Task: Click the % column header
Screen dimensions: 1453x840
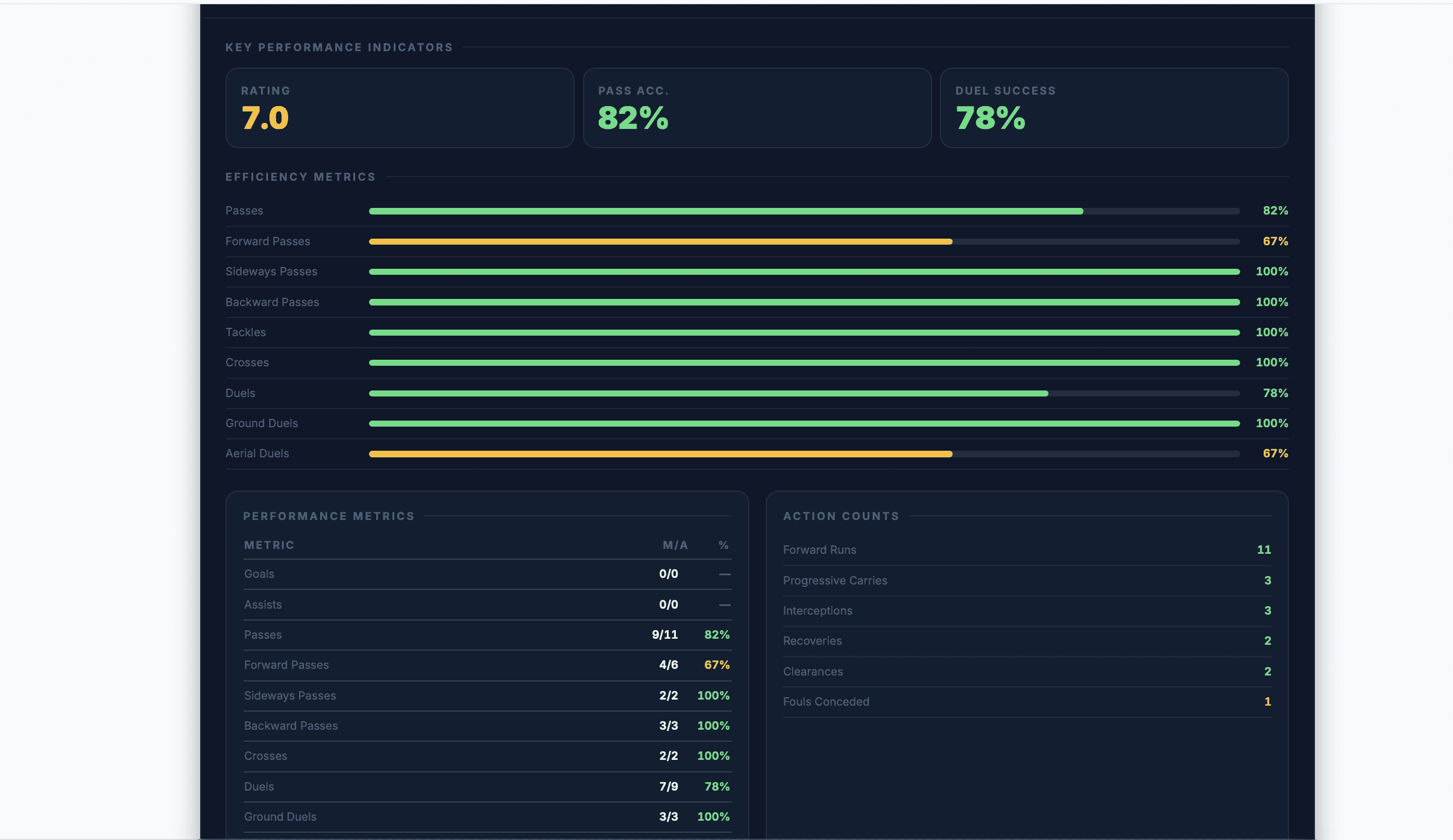Action: pos(723,545)
